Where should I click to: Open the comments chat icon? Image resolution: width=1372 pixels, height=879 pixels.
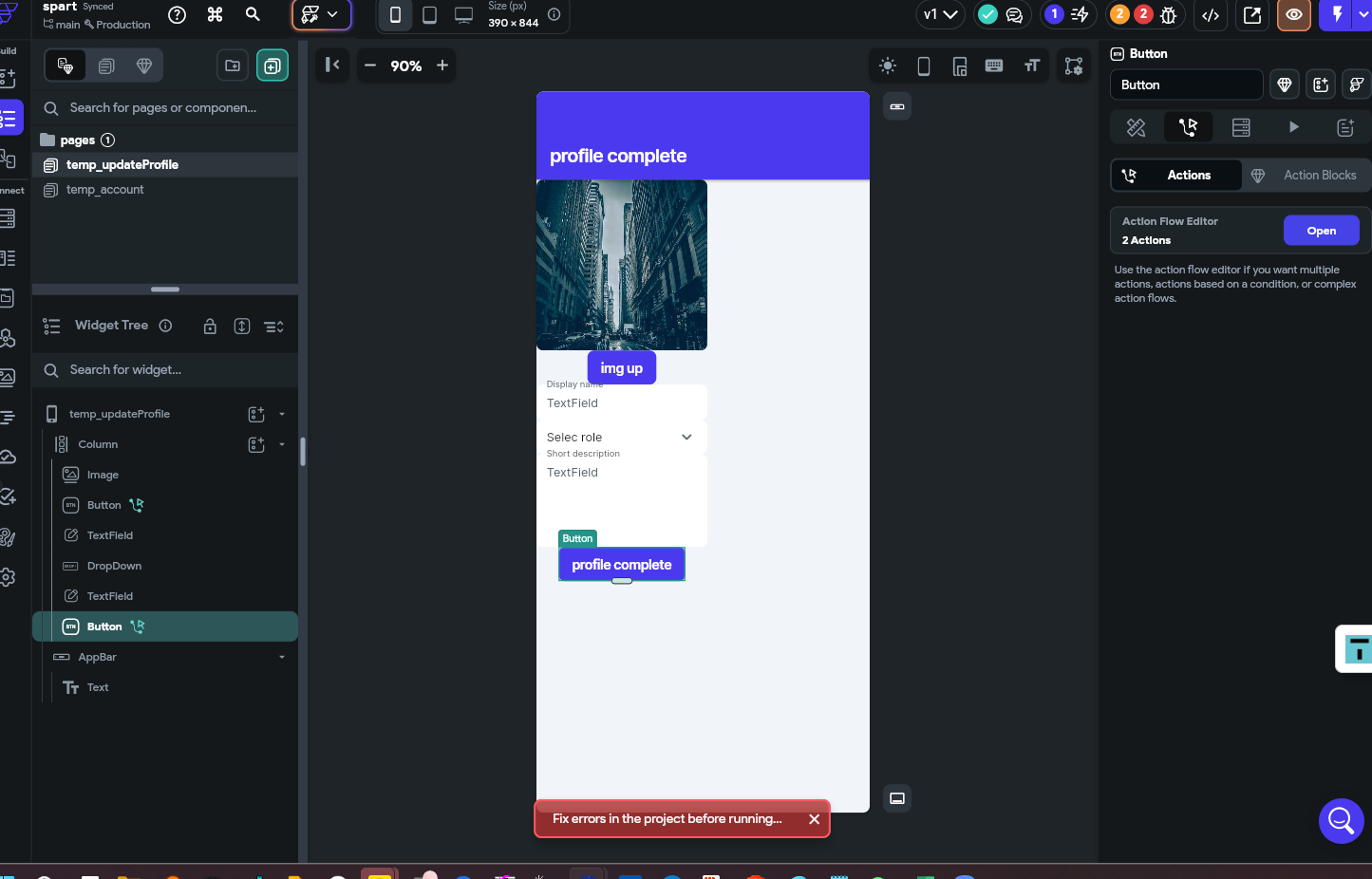(x=1014, y=14)
